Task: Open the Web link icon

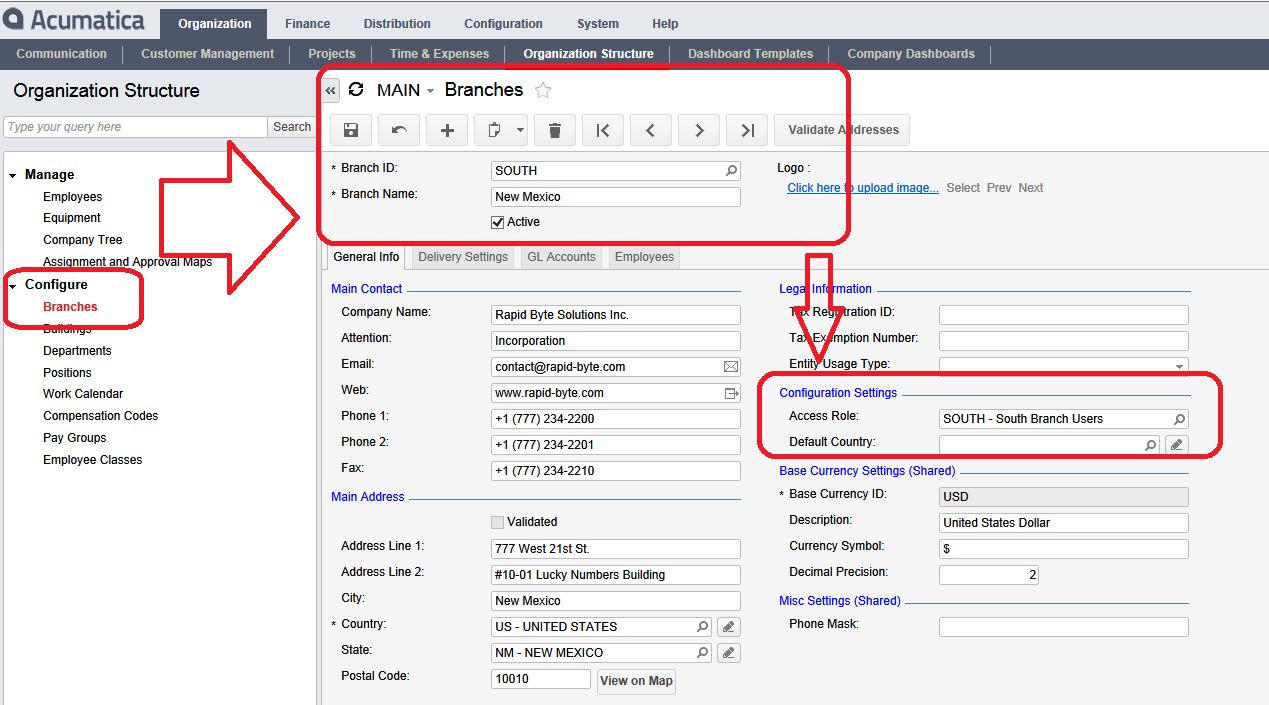Action: coord(731,393)
